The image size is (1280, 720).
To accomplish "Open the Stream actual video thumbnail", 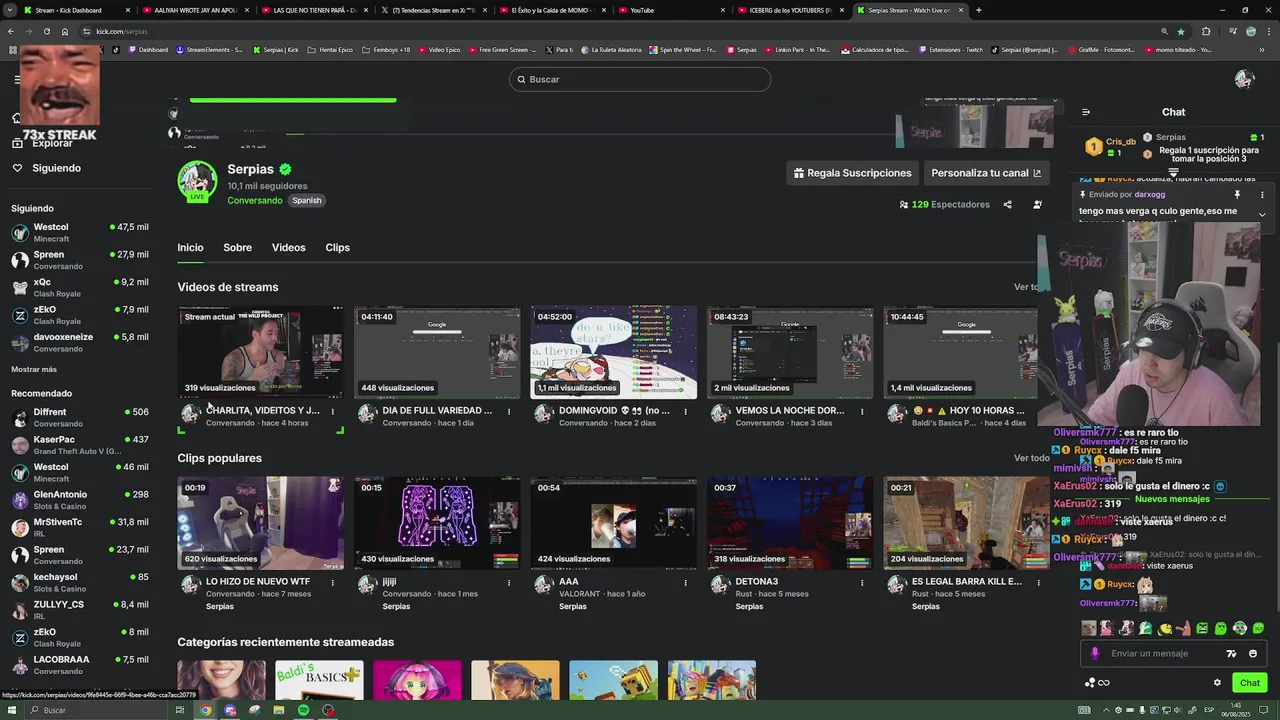I will pyautogui.click(x=260, y=352).
